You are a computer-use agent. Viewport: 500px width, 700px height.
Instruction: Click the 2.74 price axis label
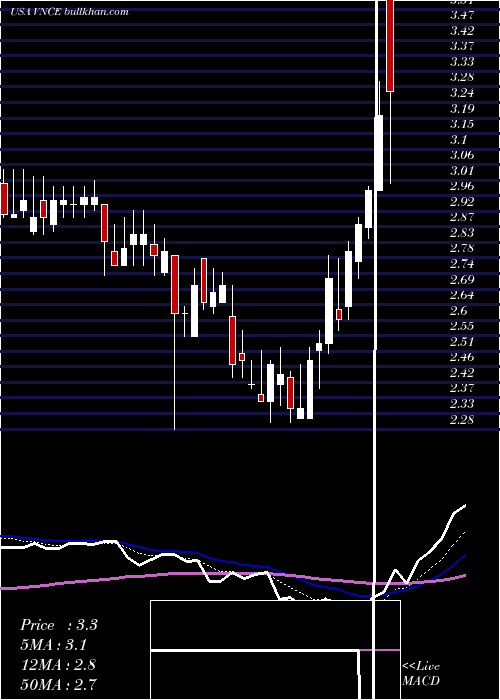462,264
